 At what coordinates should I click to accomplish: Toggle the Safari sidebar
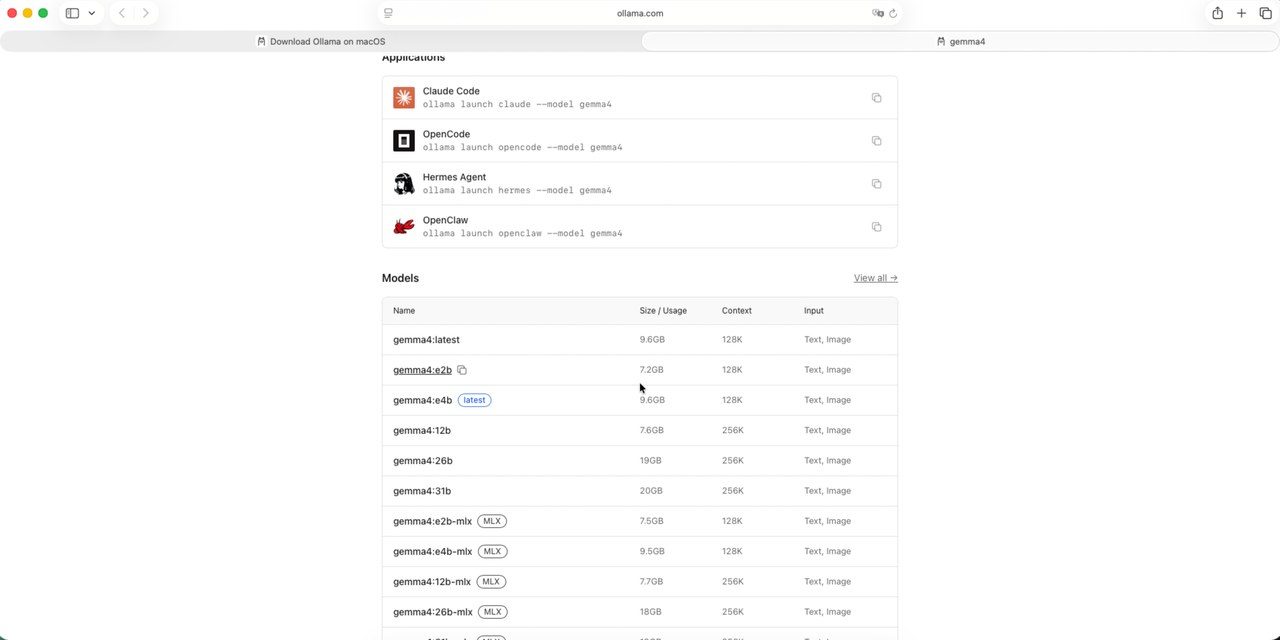pyautogui.click(x=72, y=13)
